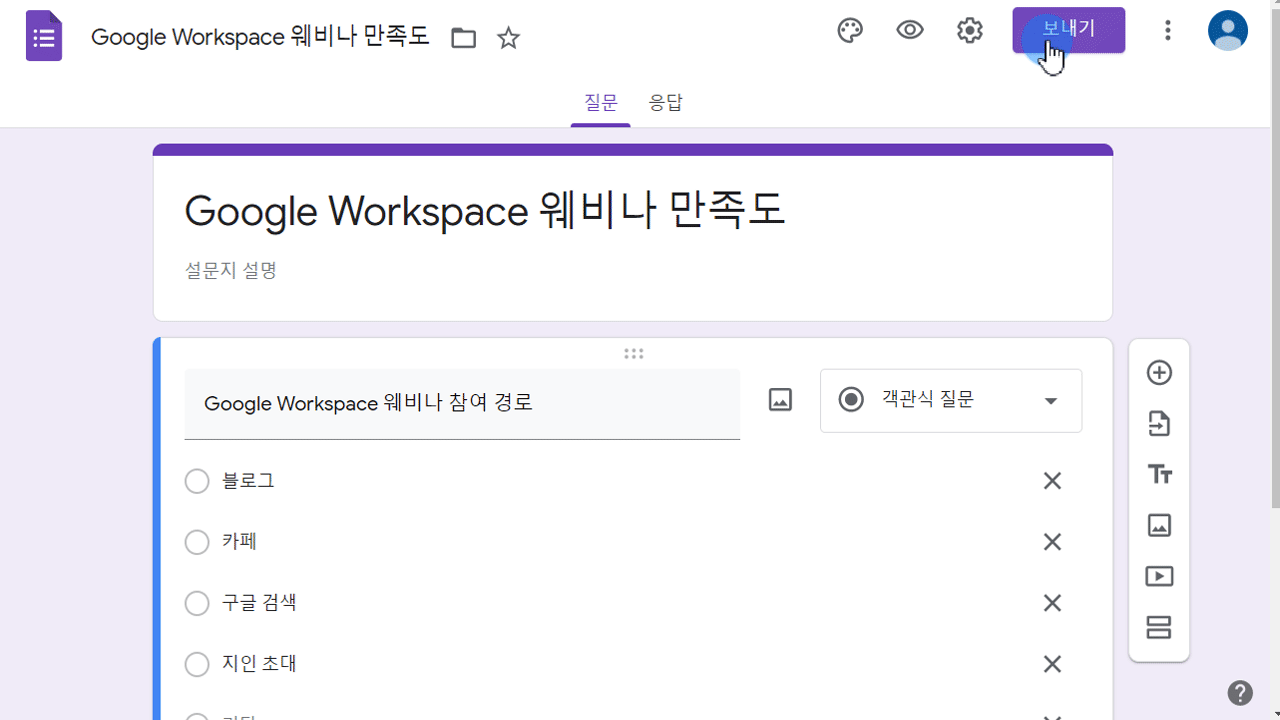The image size is (1280, 720).
Task: Select the 카페 radio option
Action: [197, 543]
